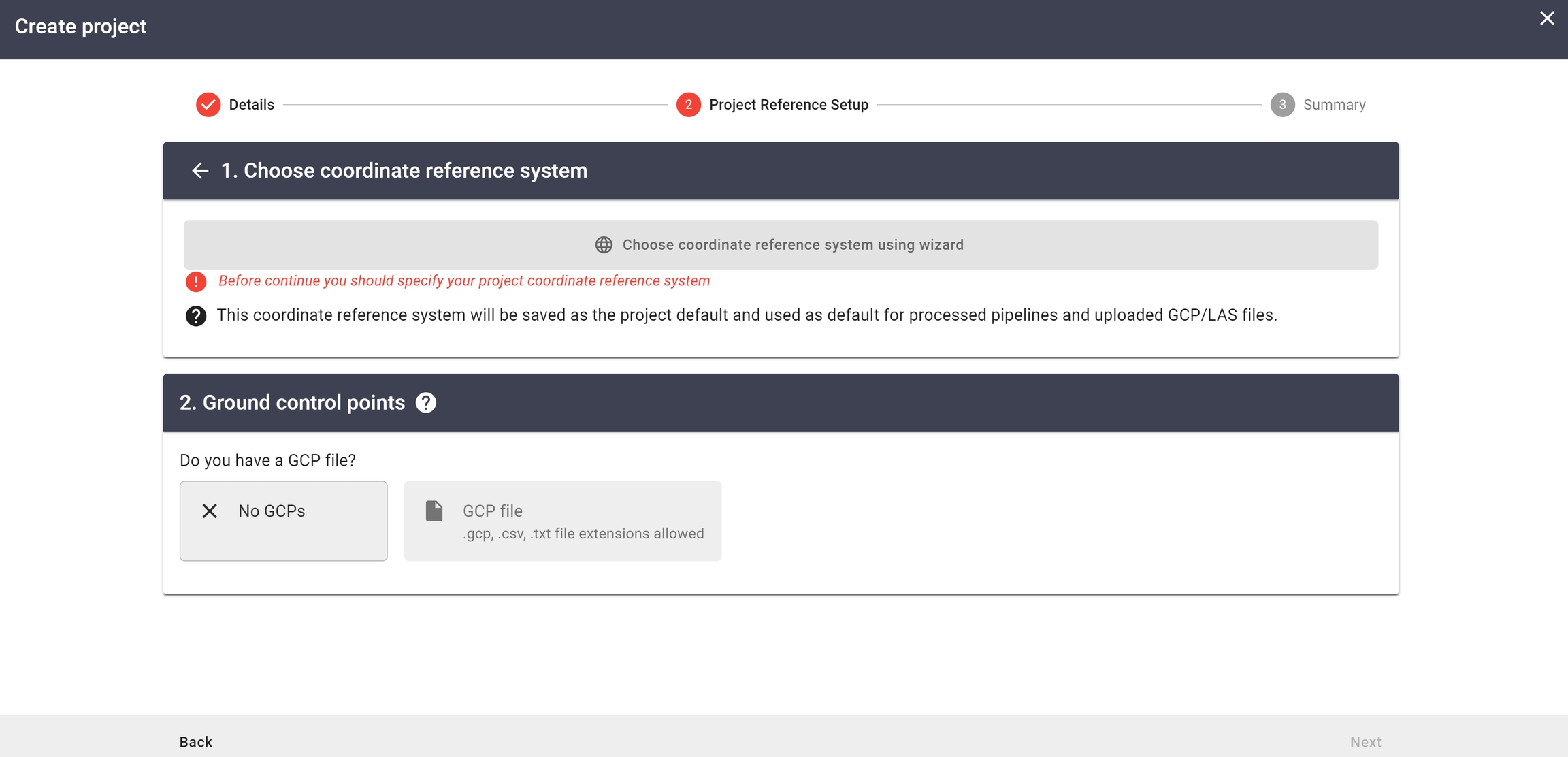Click the step 2 circle icon
1568x757 pixels.
click(689, 105)
